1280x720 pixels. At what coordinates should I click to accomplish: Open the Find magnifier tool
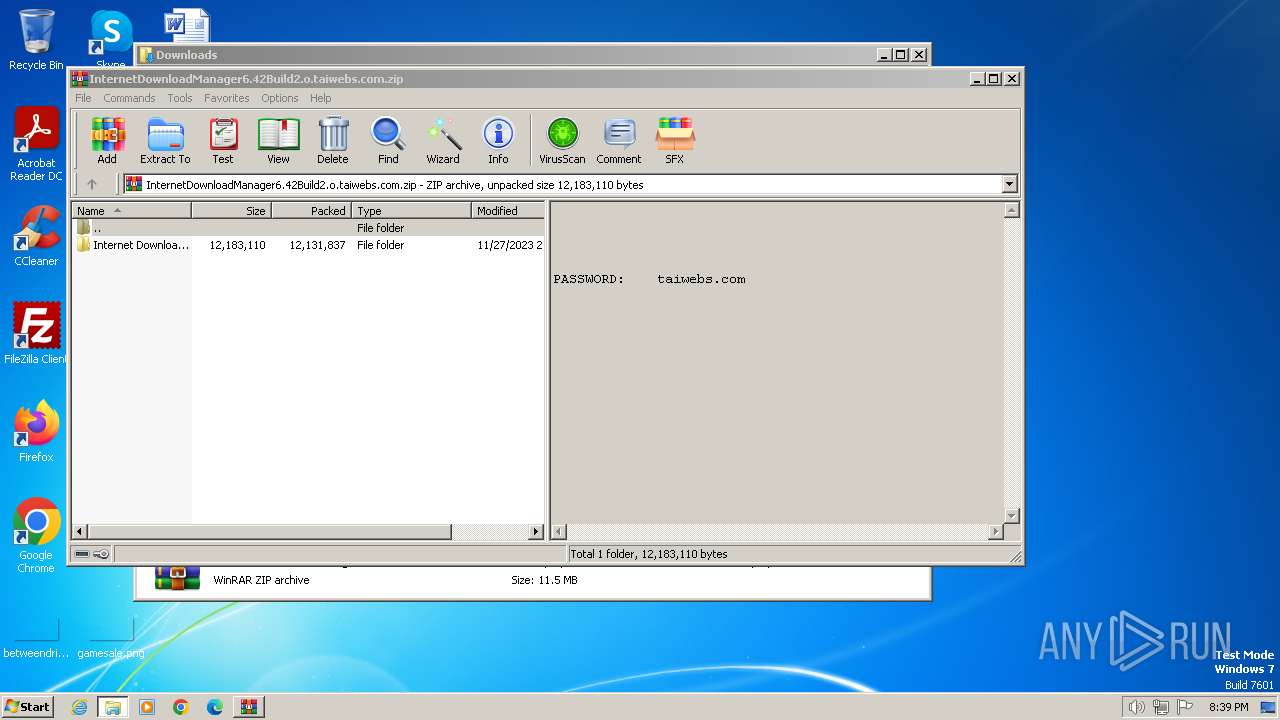(x=388, y=140)
